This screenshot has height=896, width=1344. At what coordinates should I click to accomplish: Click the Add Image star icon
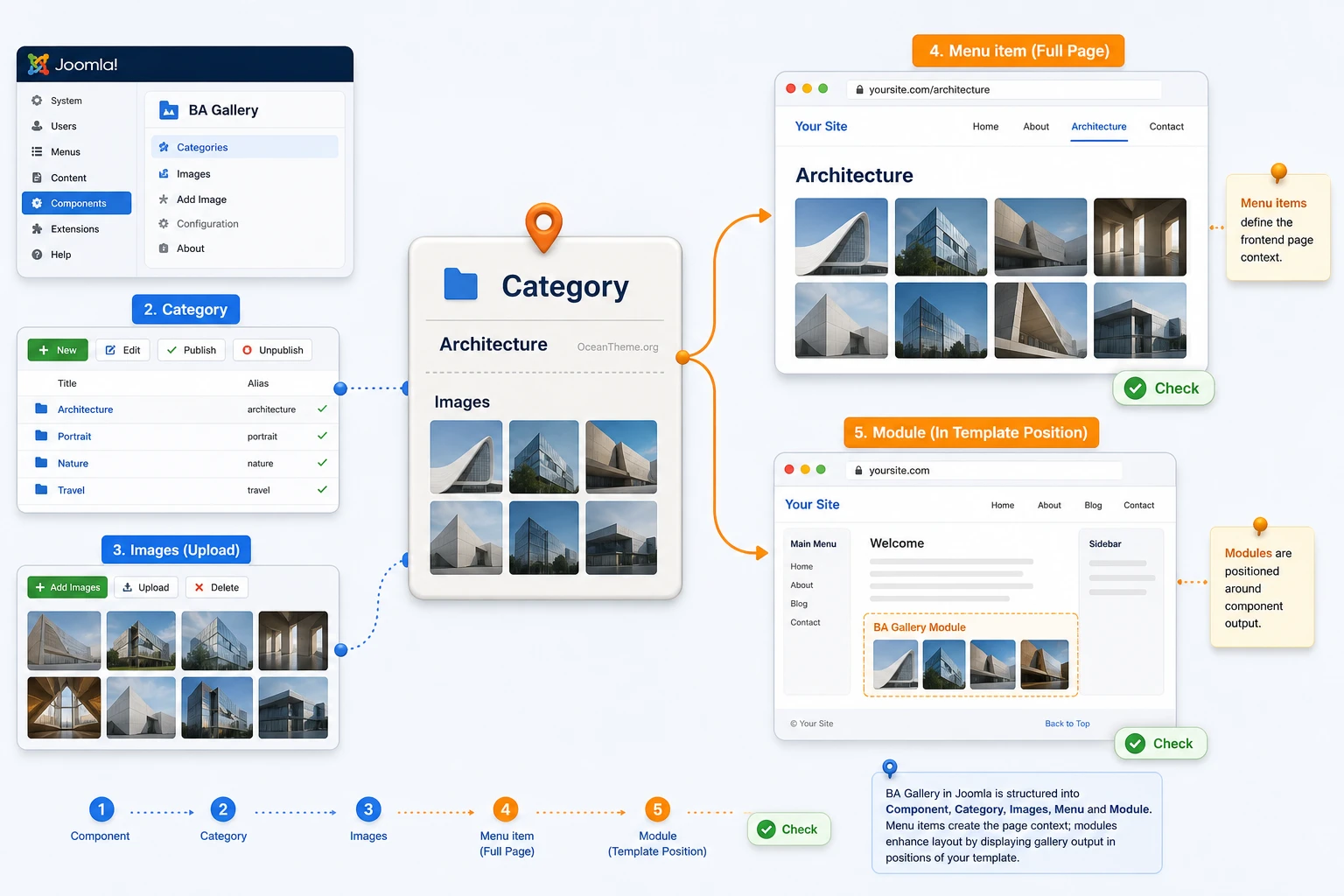[x=164, y=199]
